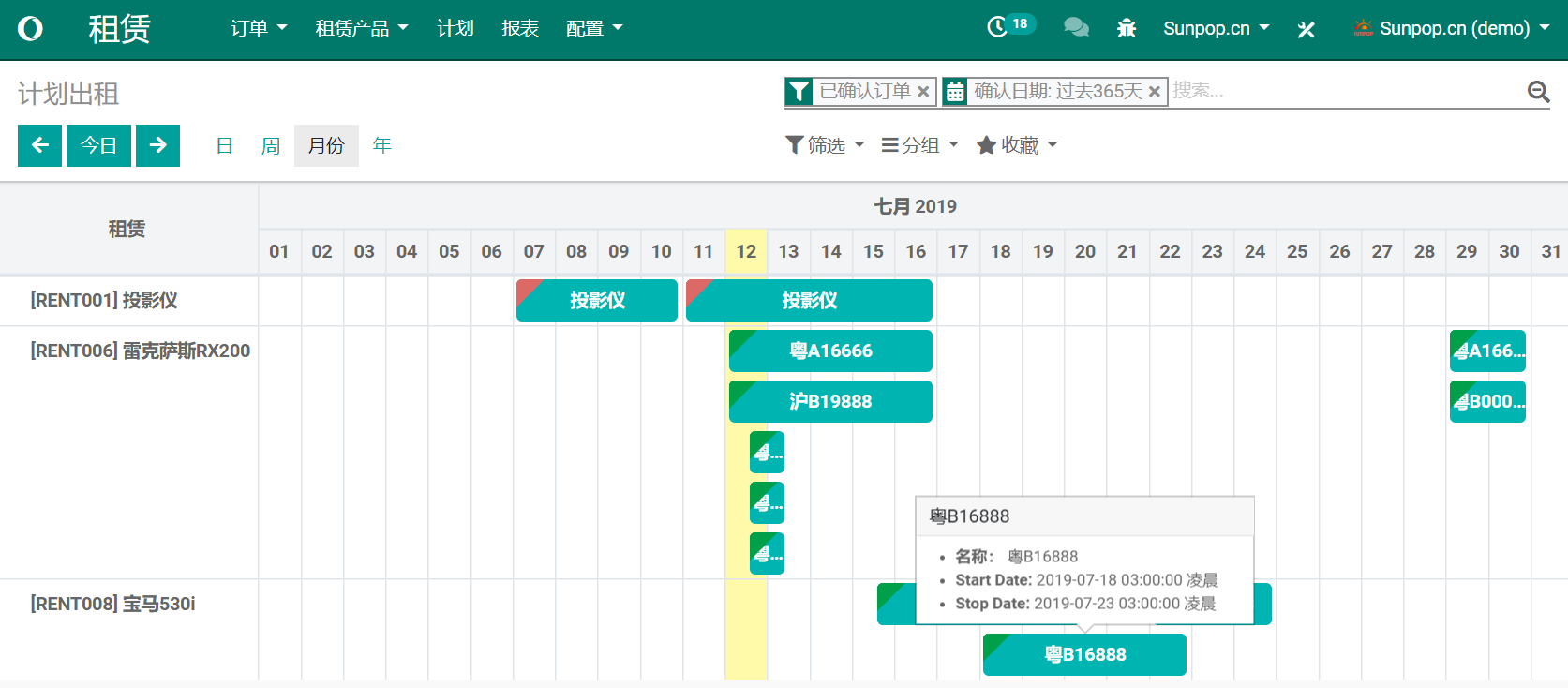Remove the 确认日期 过去365天 filter tag
The height and width of the screenshot is (688, 1568).
pyautogui.click(x=1155, y=92)
